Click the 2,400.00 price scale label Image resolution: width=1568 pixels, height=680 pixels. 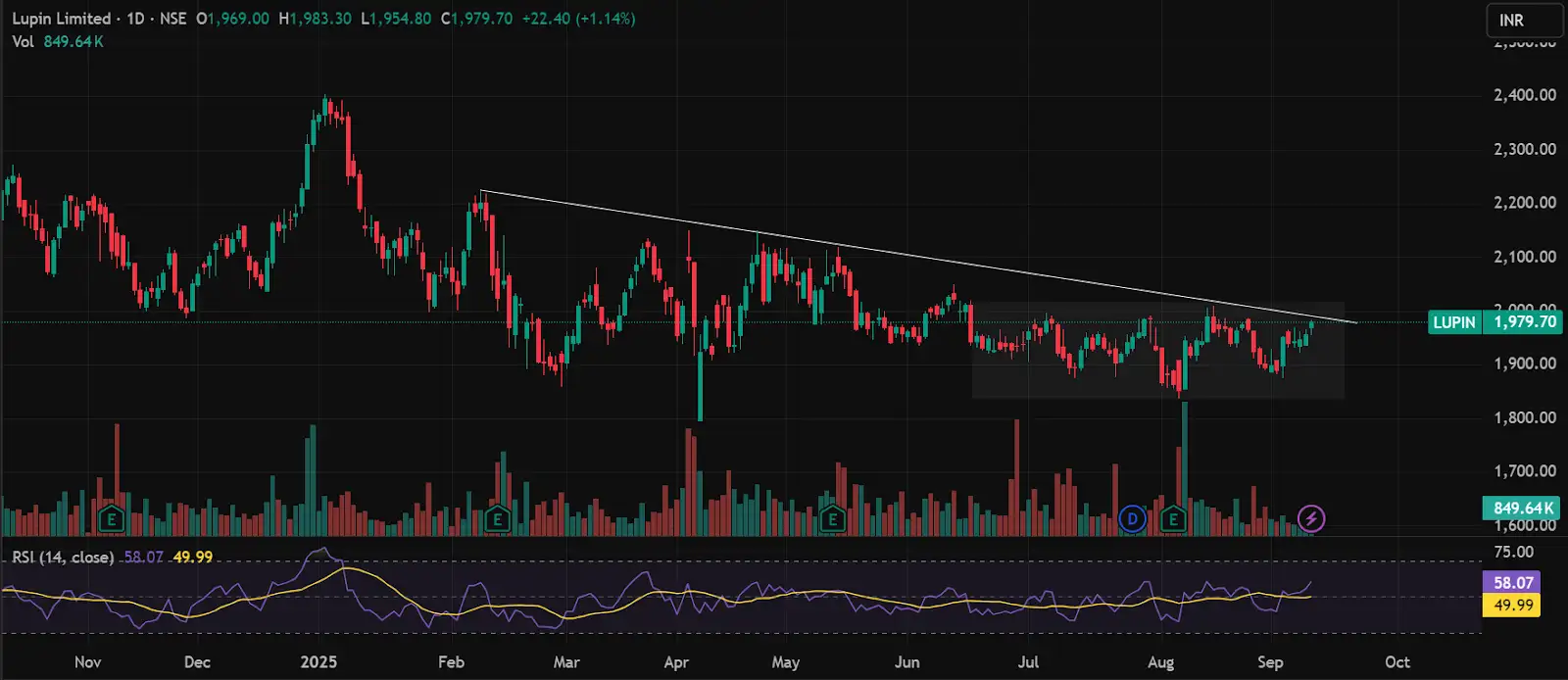[x=1525, y=95]
